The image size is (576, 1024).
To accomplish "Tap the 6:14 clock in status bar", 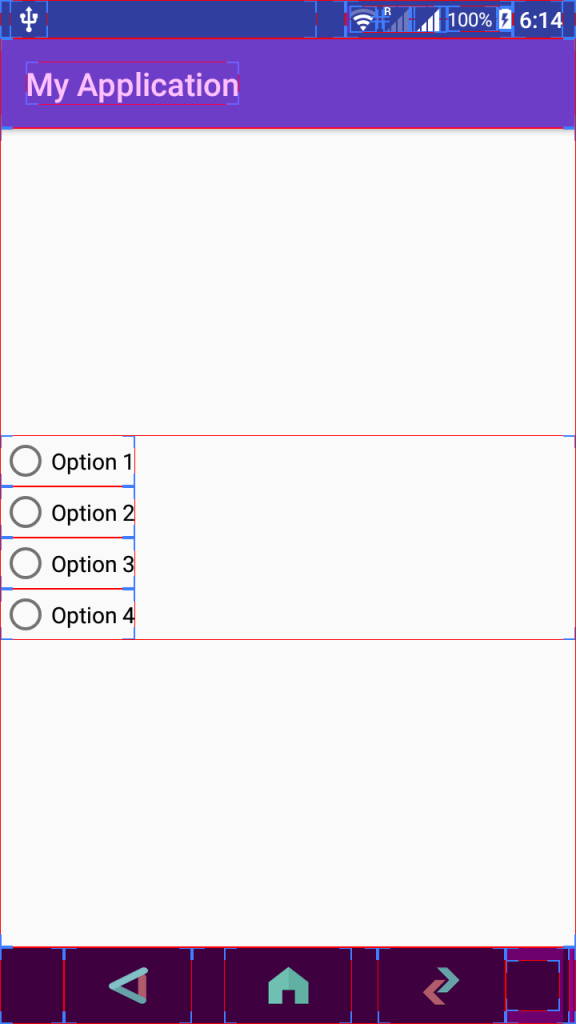I will pyautogui.click(x=541, y=20).
